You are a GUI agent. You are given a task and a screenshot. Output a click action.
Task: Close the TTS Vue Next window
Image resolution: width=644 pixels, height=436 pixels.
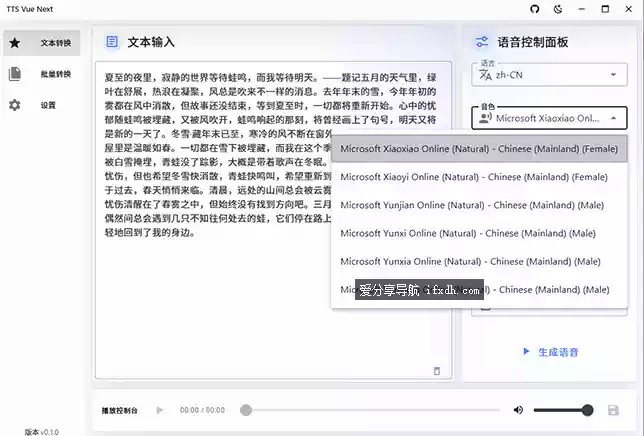[628, 9]
